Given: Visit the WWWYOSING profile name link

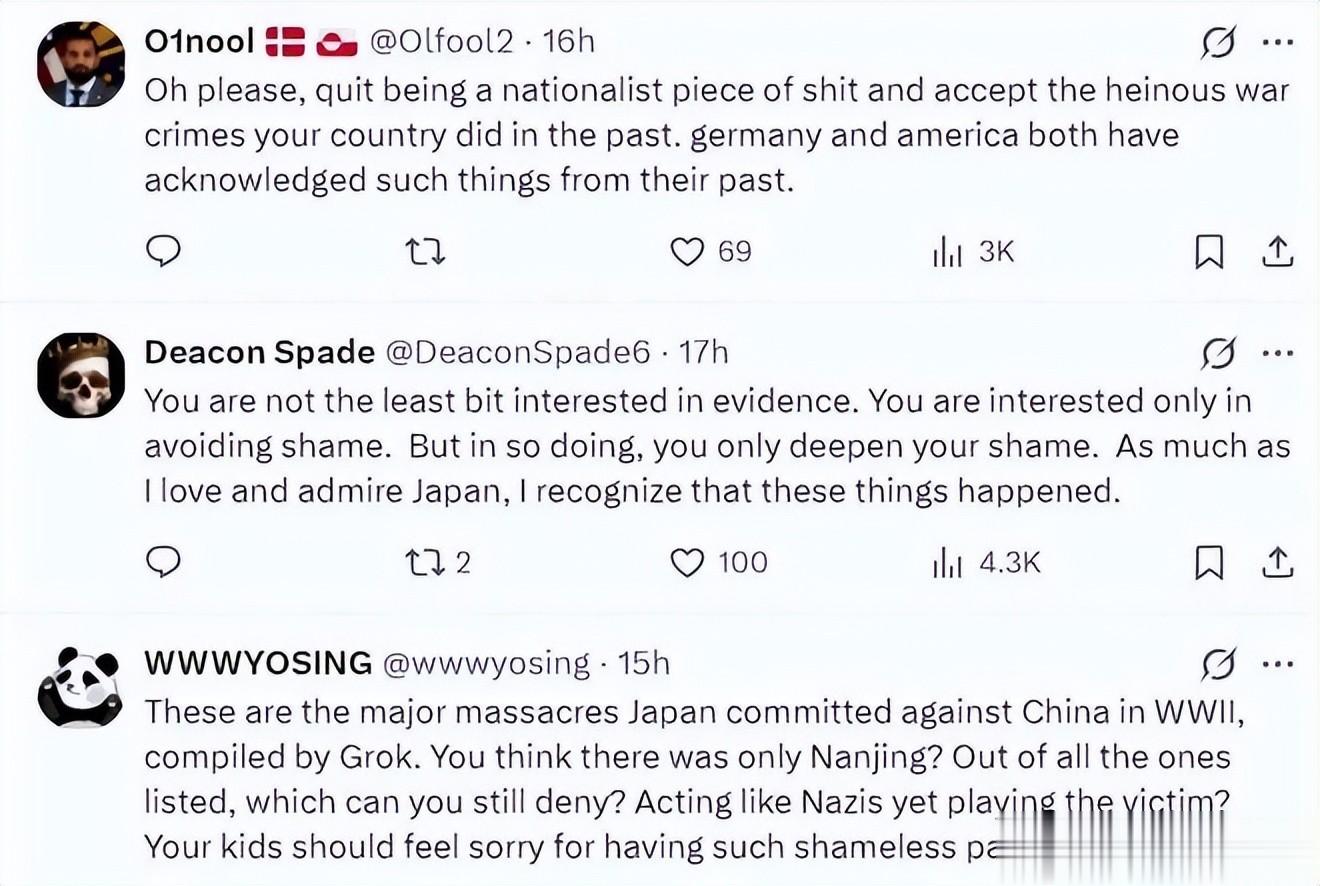Looking at the screenshot, I should (x=258, y=663).
